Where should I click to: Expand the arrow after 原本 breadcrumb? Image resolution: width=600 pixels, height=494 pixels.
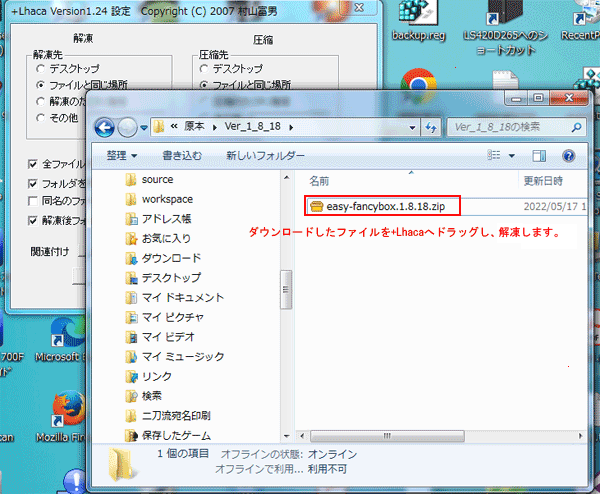click(215, 127)
